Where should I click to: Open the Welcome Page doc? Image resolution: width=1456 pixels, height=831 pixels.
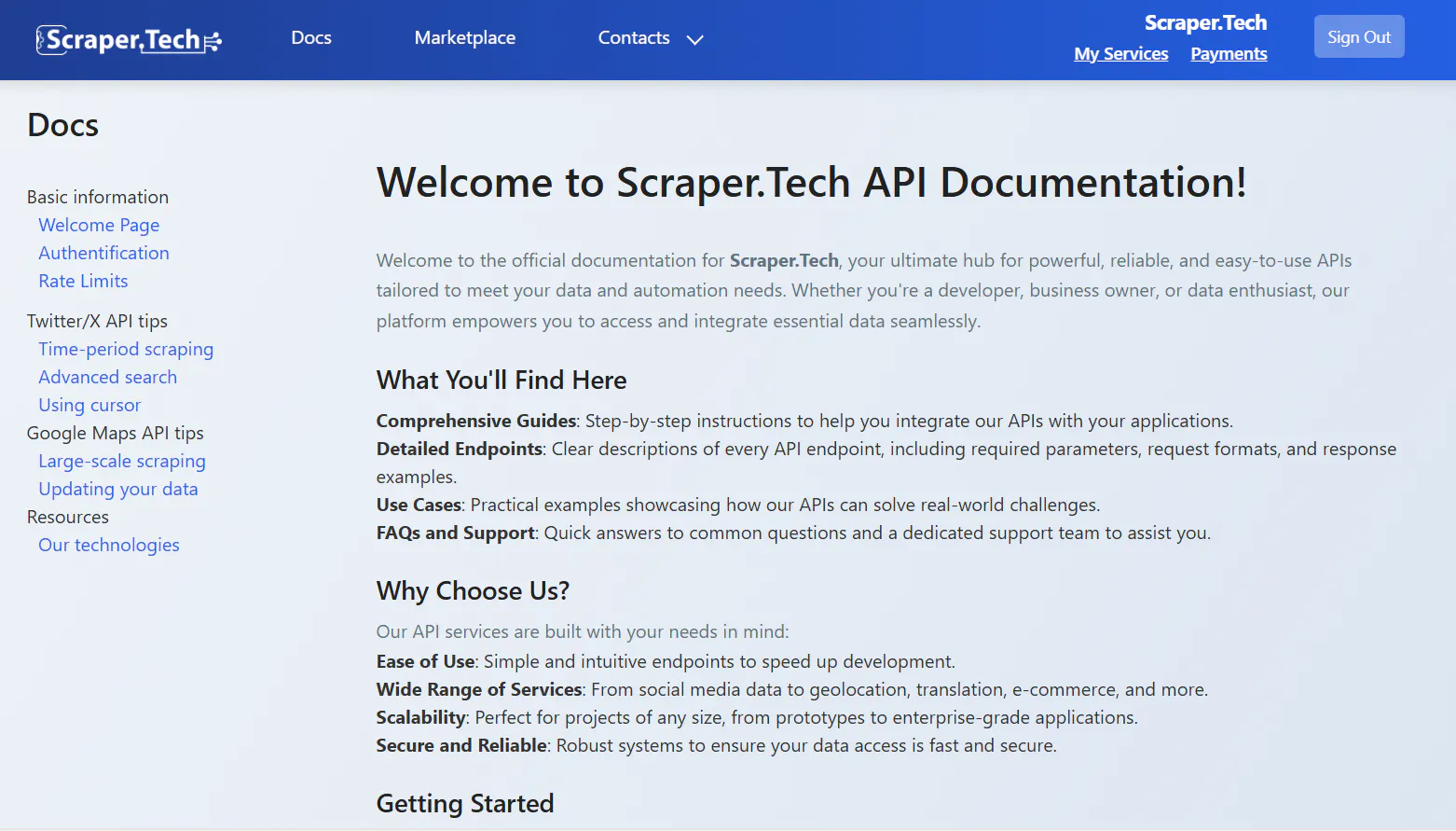99,225
